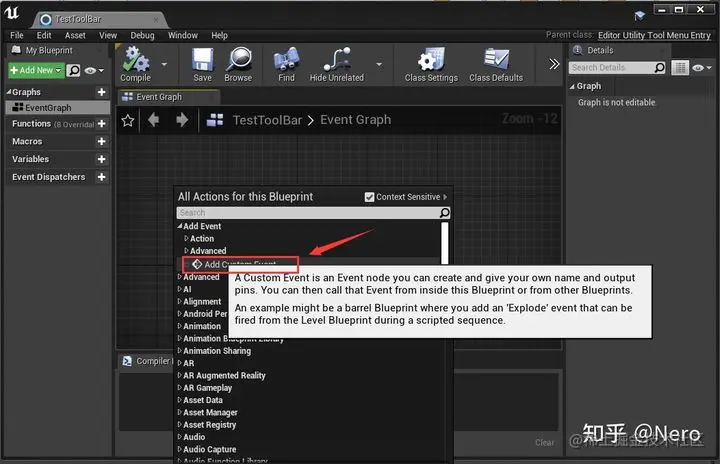Add a new variable with the plus icon

pos(101,159)
